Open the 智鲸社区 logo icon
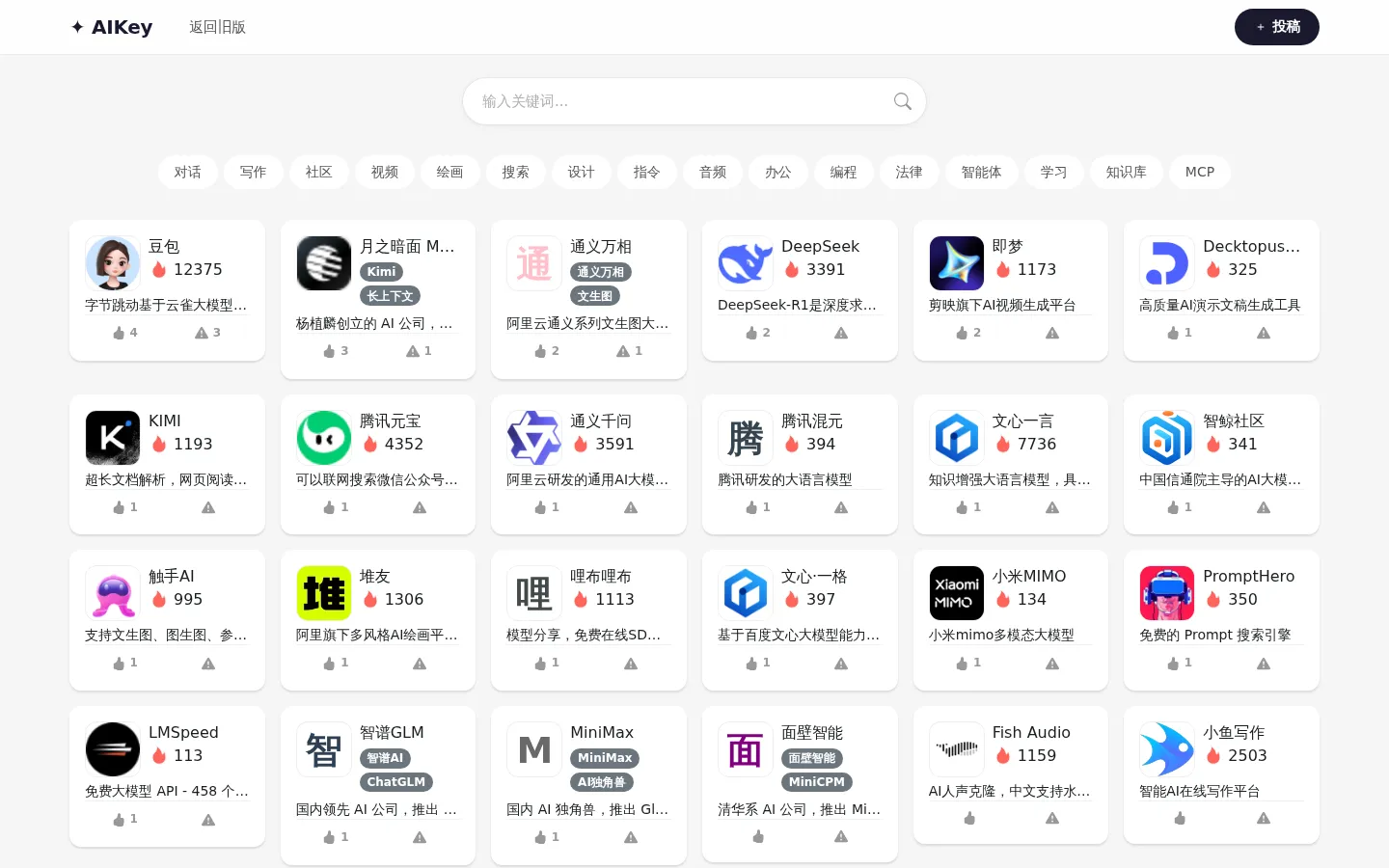This screenshot has width=1389, height=868. (1167, 438)
